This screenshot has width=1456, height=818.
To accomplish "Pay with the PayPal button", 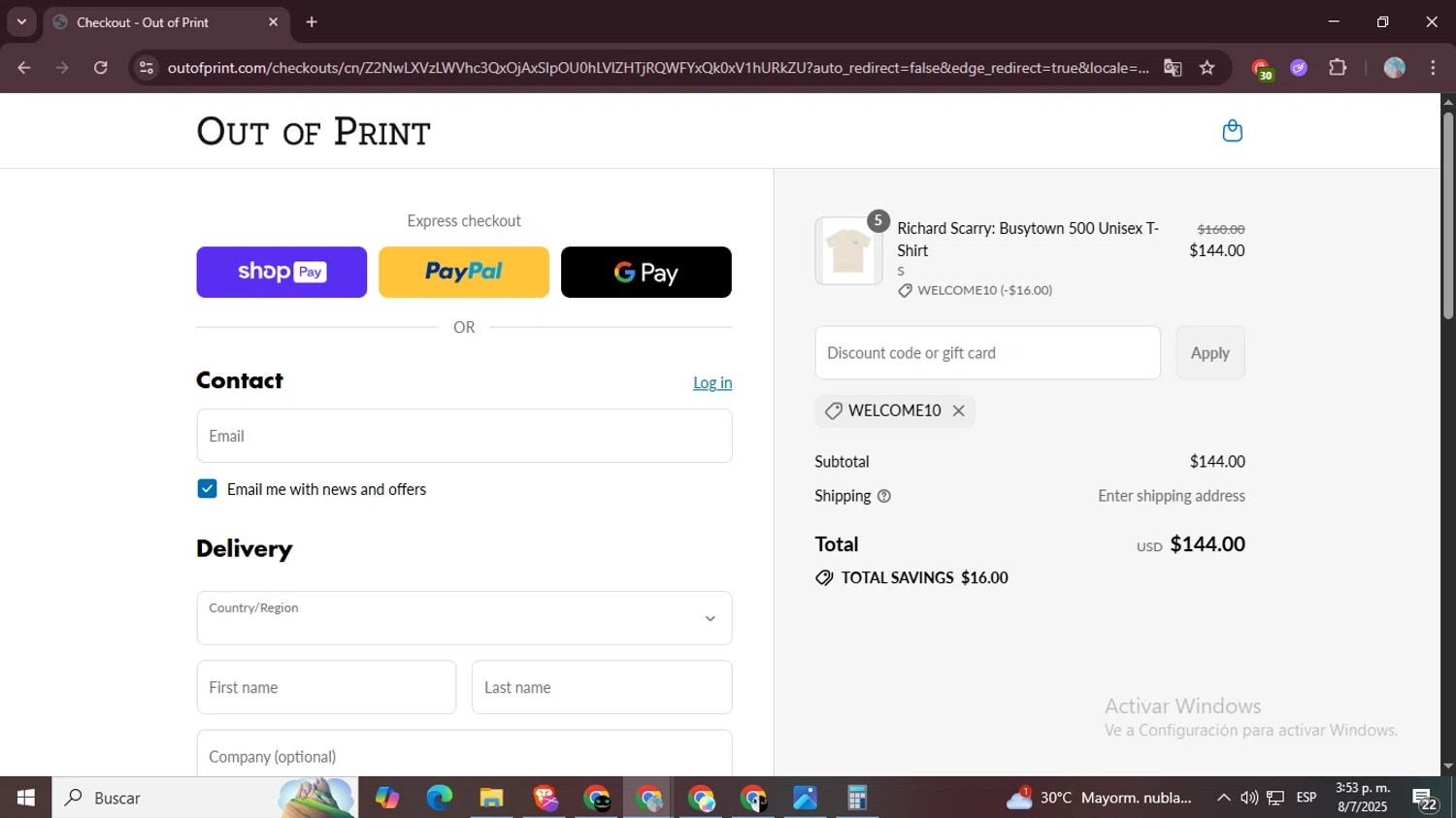I will [464, 272].
